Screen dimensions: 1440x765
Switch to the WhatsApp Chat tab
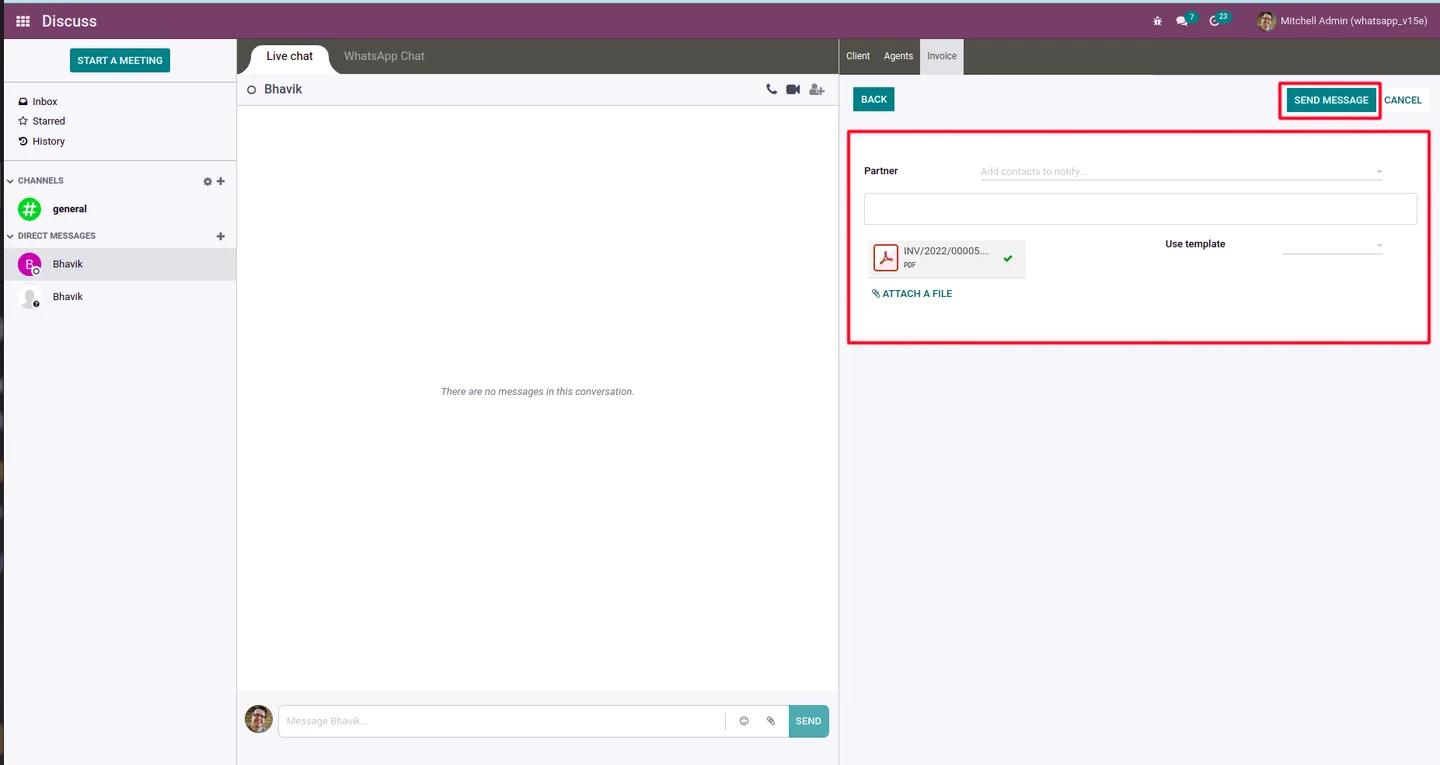point(384,57)
